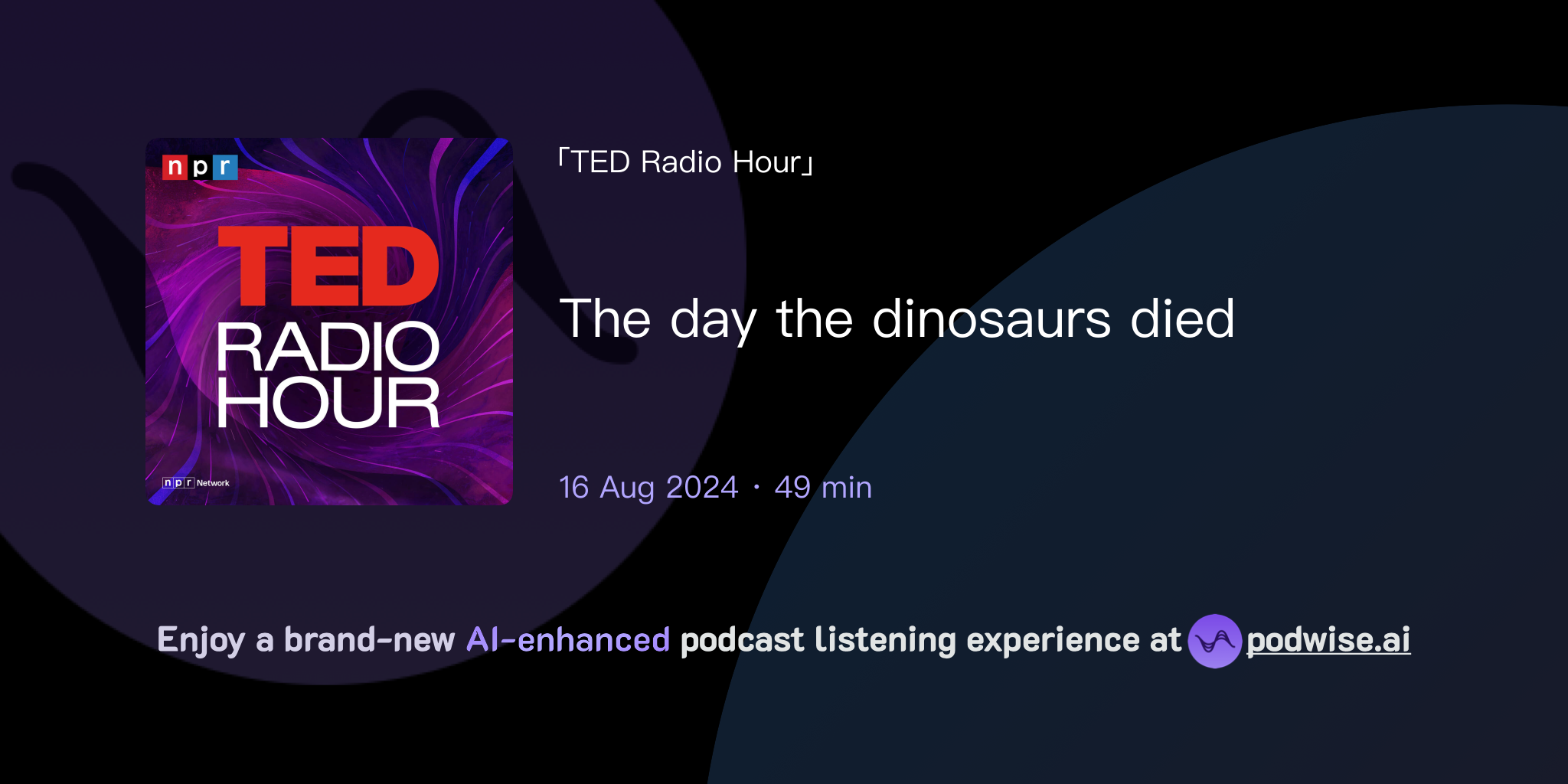Select the TED Radio Hour podcast artwork
The width and height of the screenshot is (1568, 784).
click(329, 320)
